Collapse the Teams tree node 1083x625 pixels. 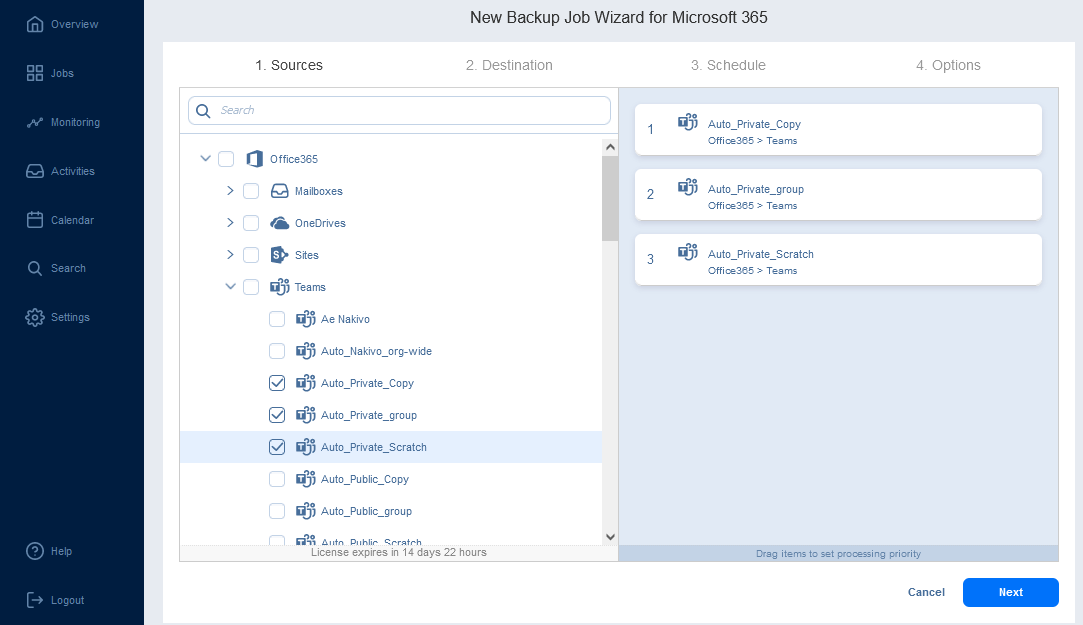(230, 287)
